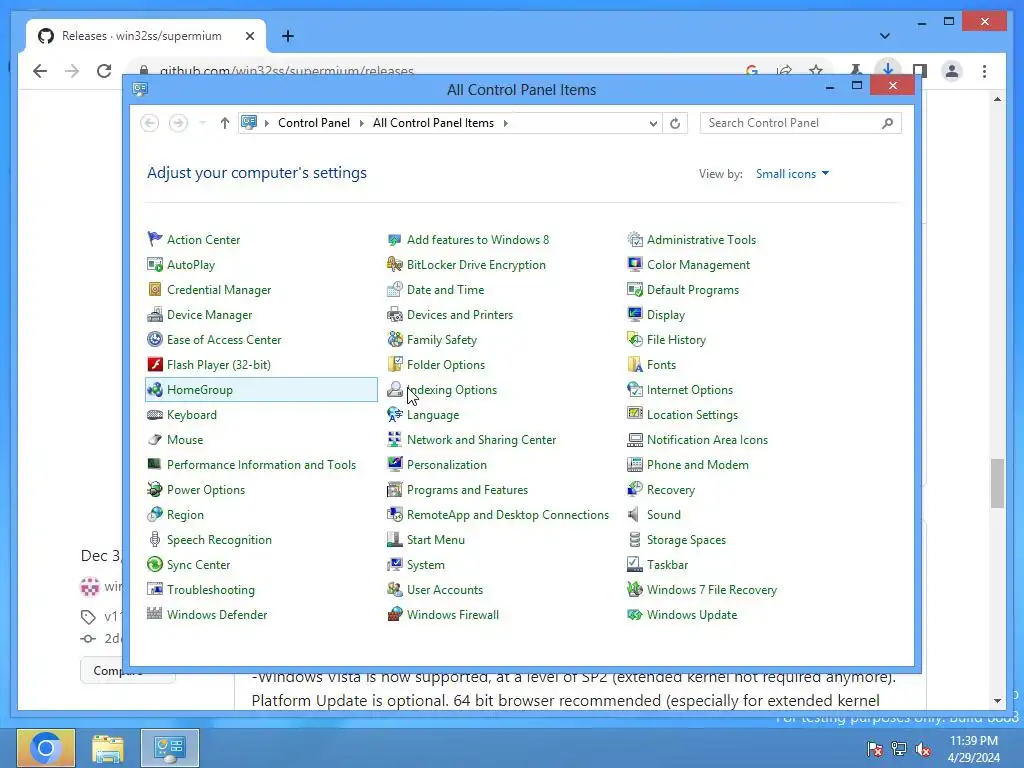Open the Windows Defender wall icon

[x=155, y=615]
